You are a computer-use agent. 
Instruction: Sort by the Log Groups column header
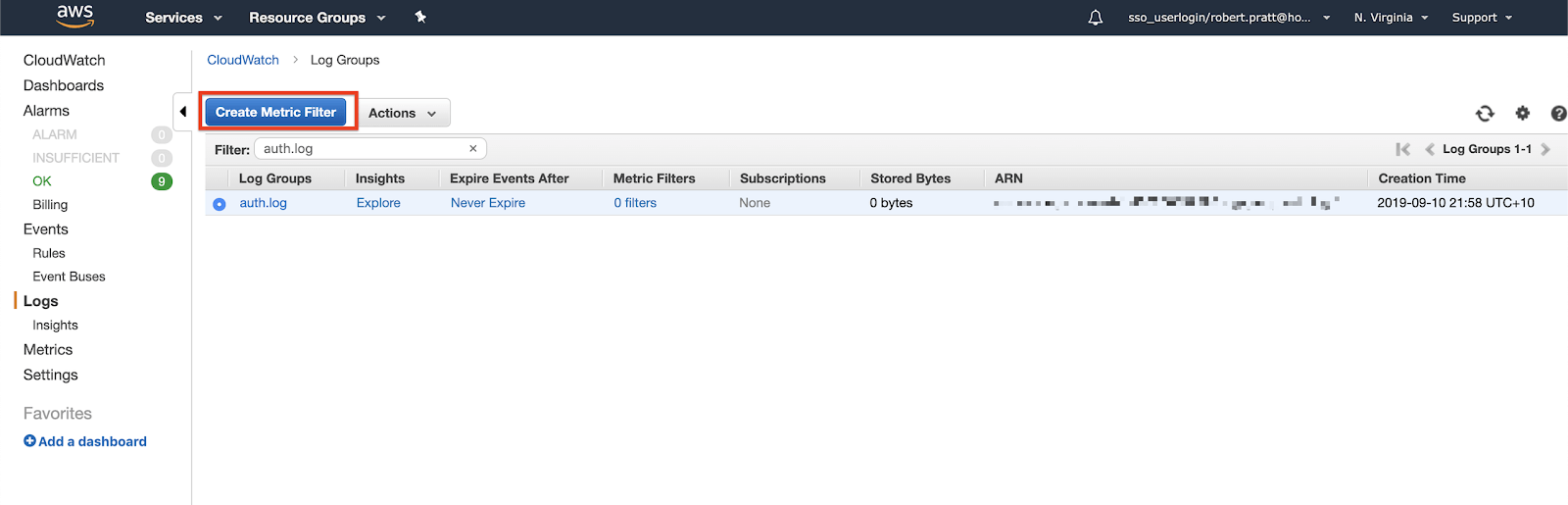click(275, 178)
